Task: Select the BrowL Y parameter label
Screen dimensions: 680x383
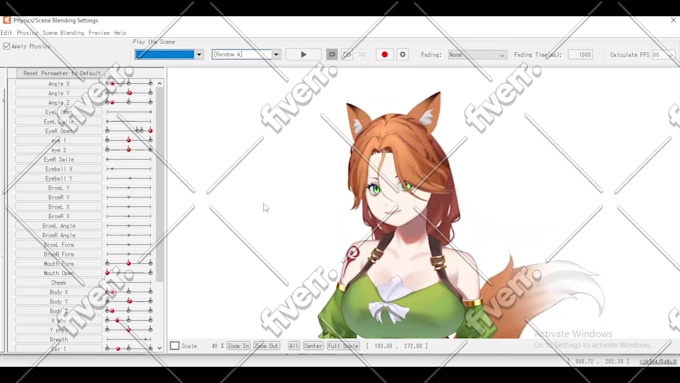Action: pyautogui.click(x=59, y=188)
